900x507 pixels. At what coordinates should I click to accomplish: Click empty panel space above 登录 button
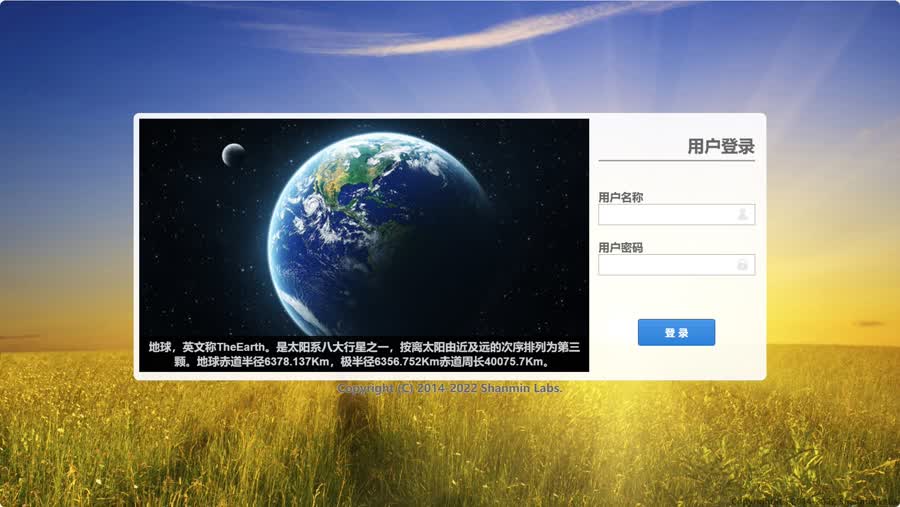click(x=676, y=296)
